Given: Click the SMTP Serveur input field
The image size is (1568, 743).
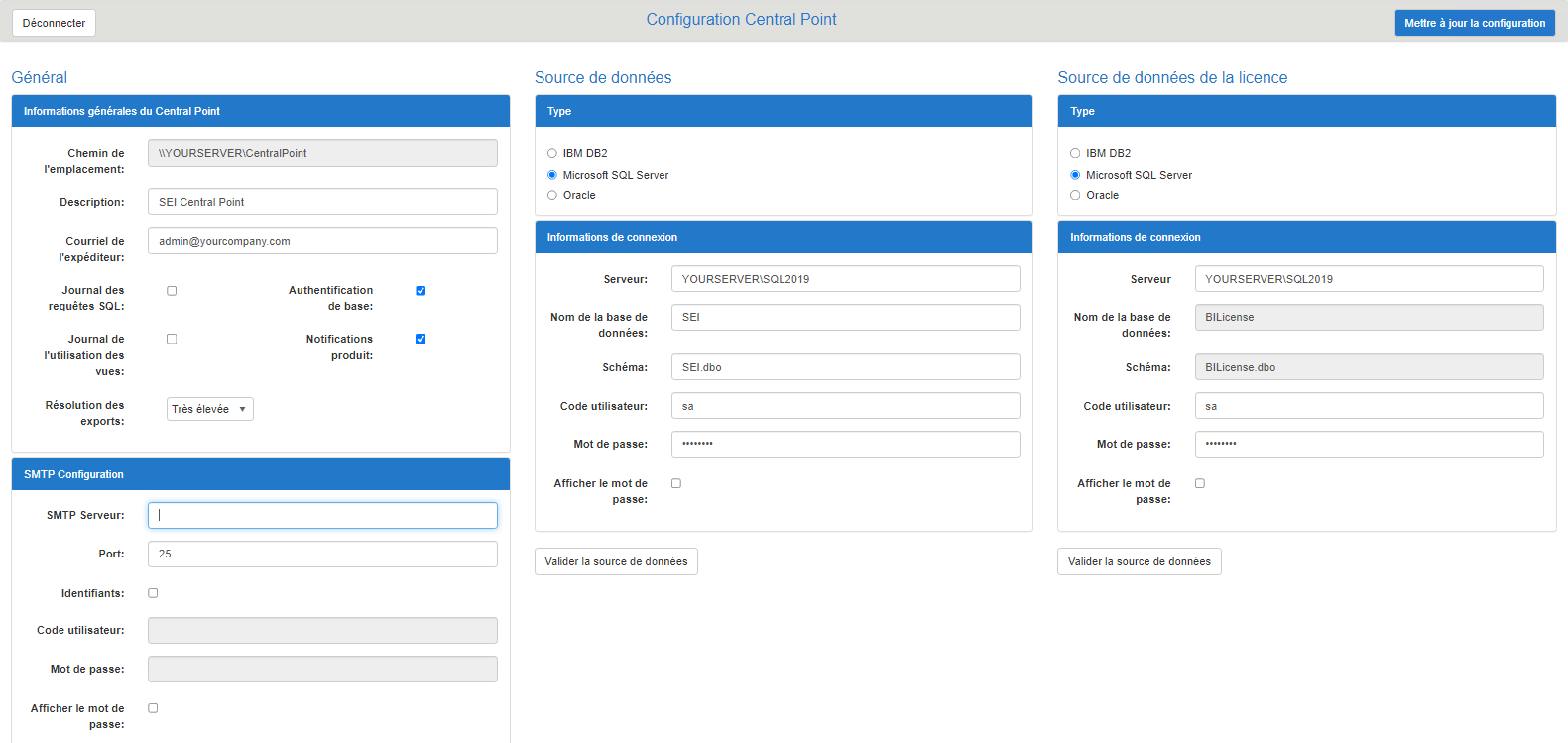Looking at the screenshot, I should point(322,515).
